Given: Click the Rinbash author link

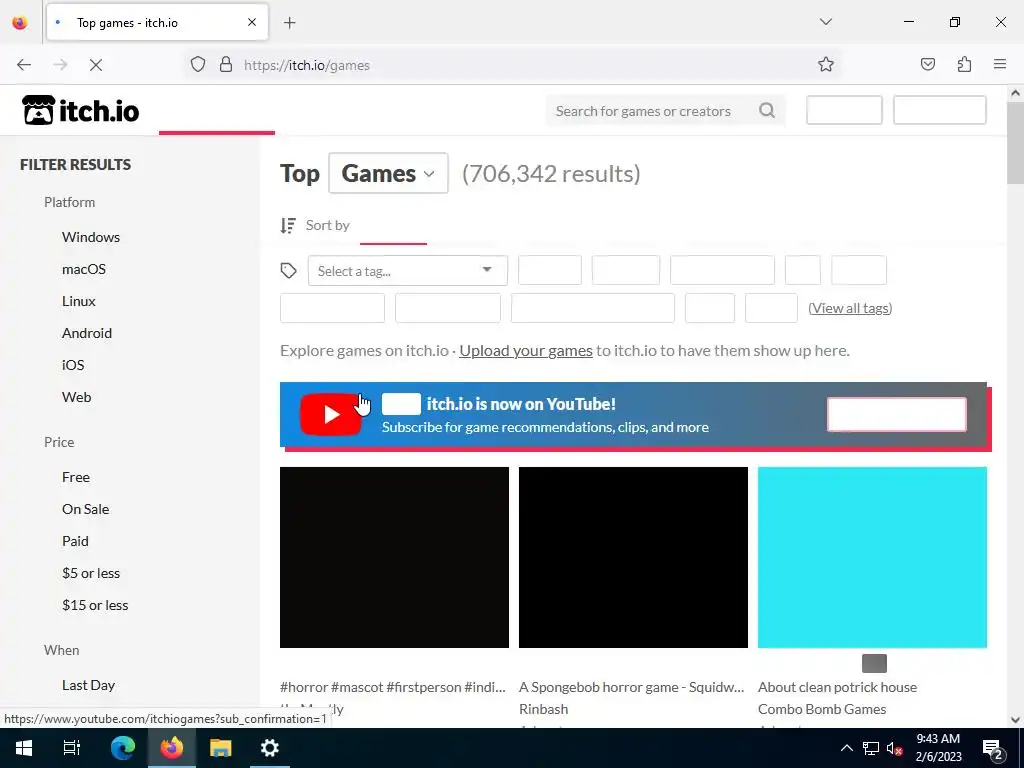Looking at the screenshot, I should (x=543, y=709).
